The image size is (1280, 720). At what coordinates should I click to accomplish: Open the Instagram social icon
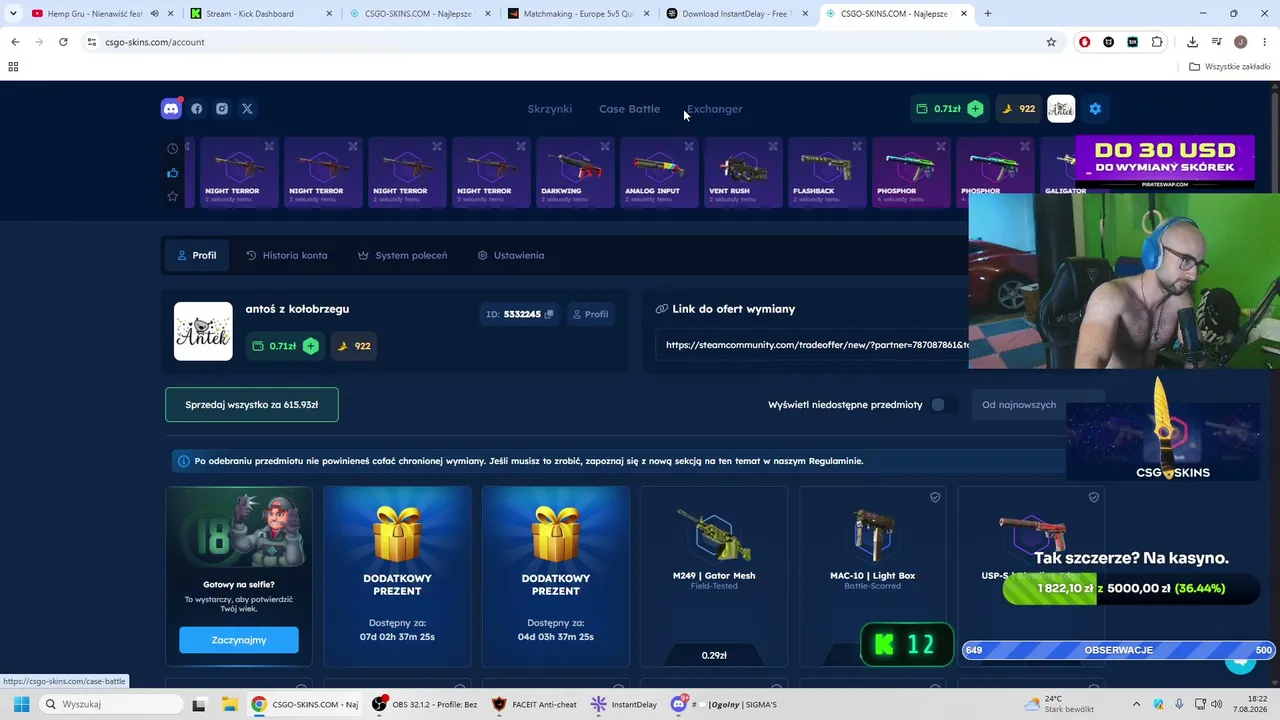pos(222,109)
